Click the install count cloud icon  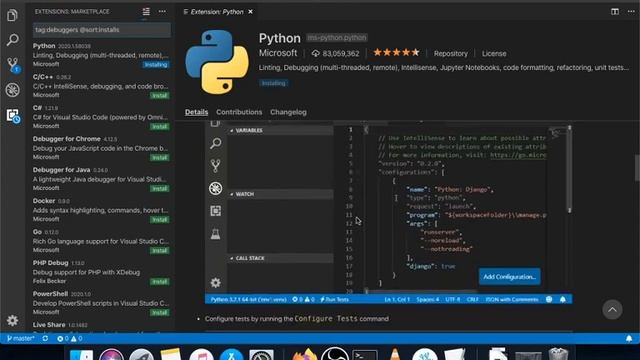(x=316, y=53)
